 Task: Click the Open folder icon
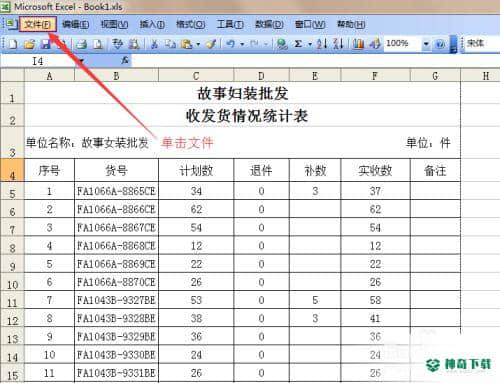click(x=29, y=44)
